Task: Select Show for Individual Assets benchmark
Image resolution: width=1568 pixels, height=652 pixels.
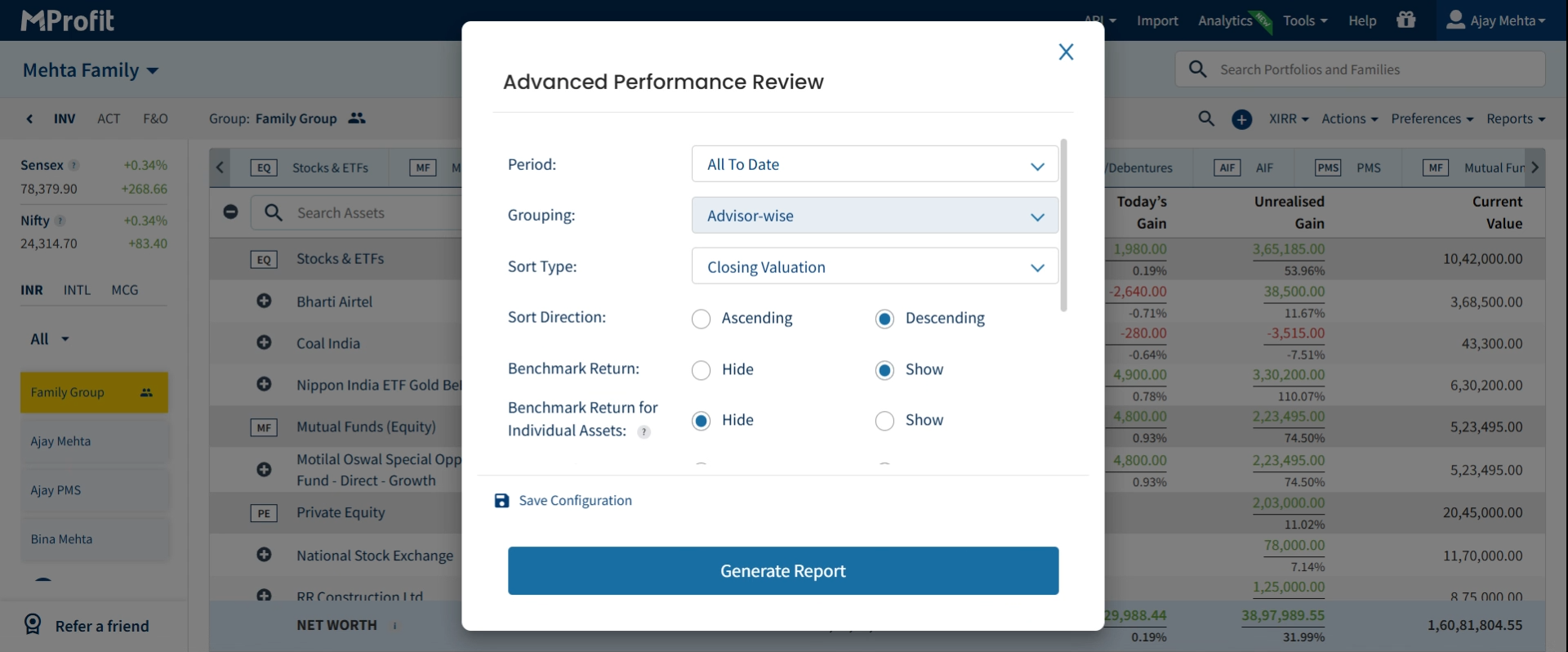Action: pyautogui.click(x=884, y=421)
